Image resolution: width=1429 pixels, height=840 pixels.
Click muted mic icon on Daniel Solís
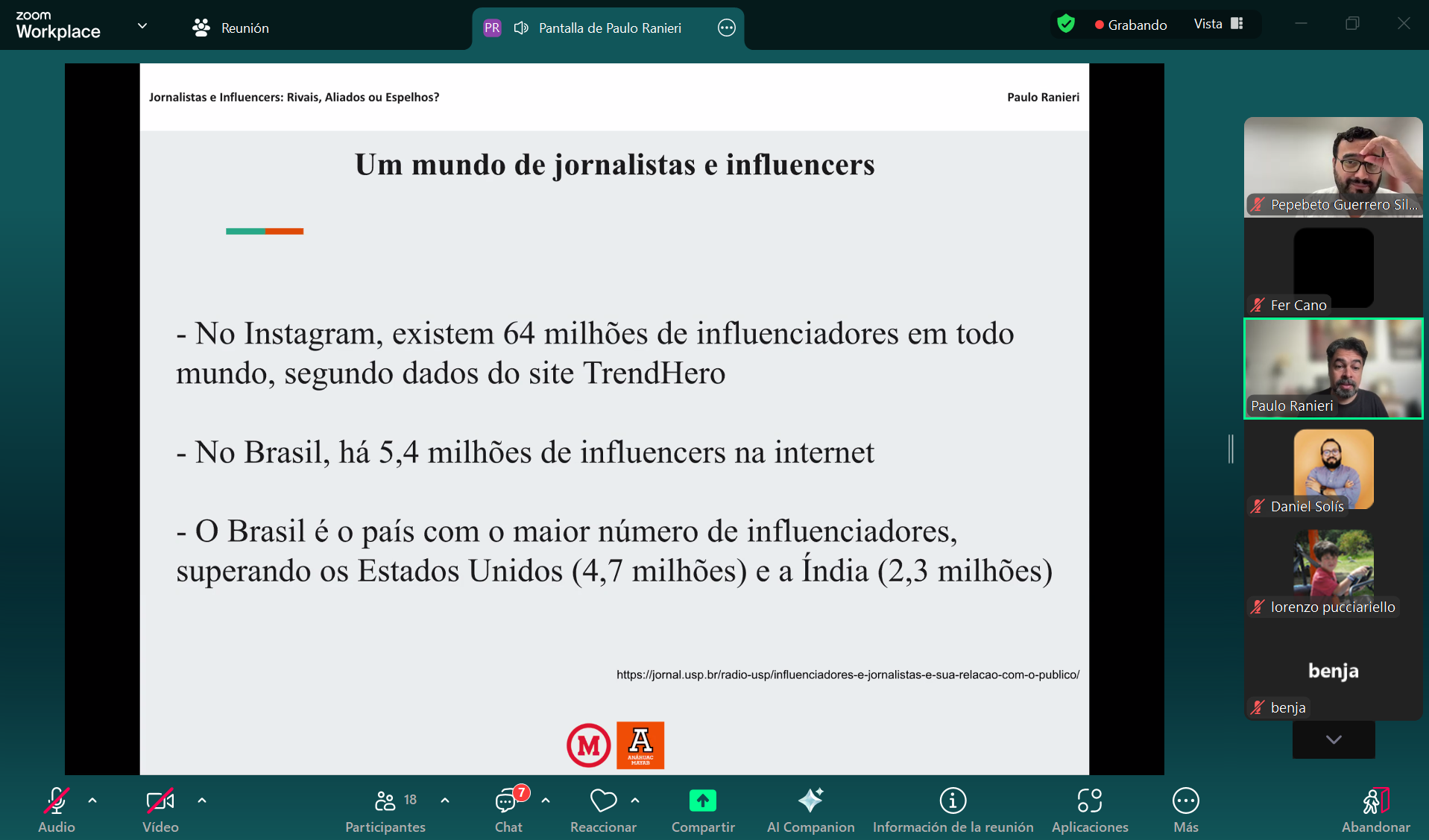tap(1258, 506)
